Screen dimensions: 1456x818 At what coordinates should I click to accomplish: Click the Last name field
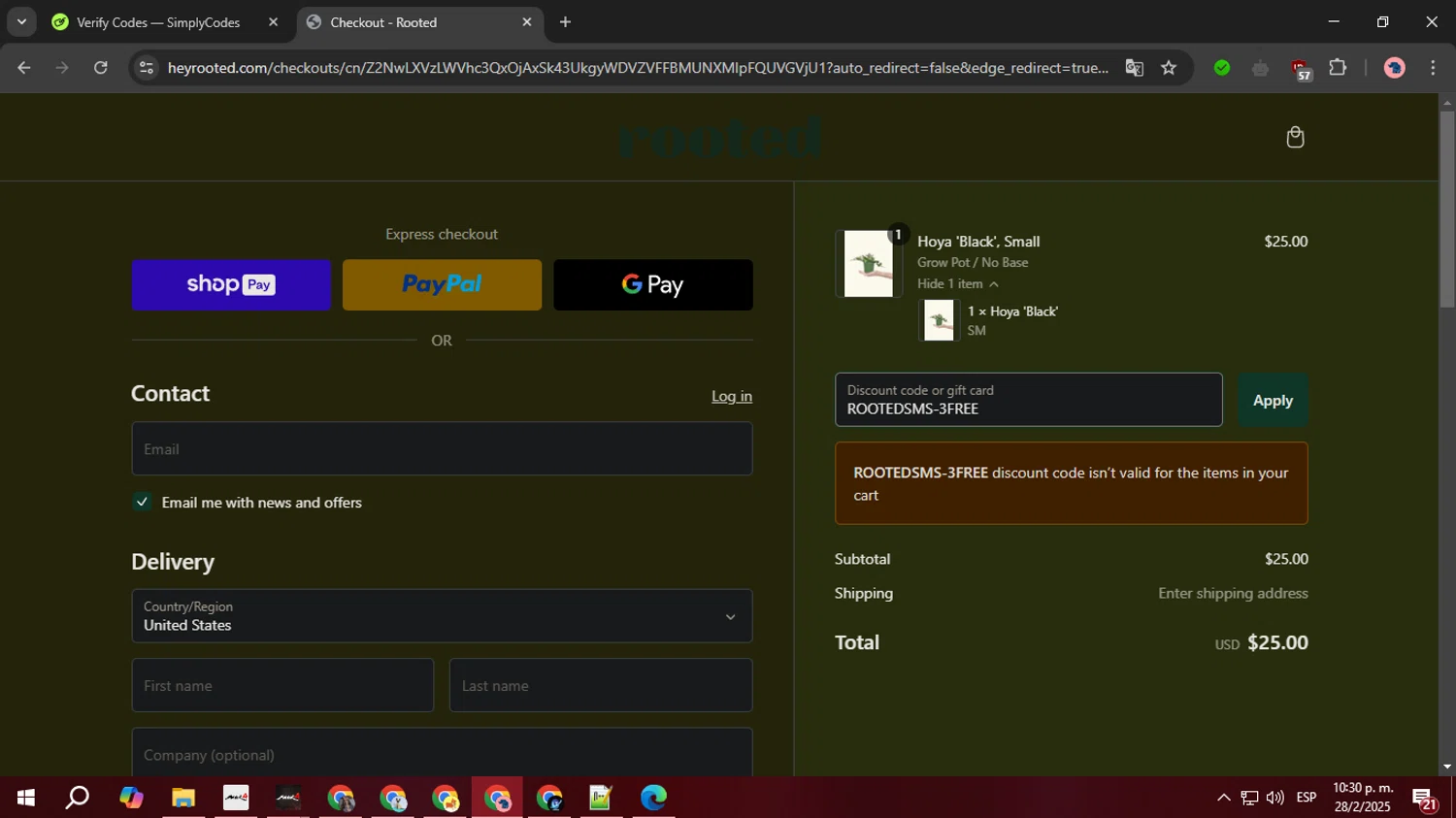(x=601, y=685)
